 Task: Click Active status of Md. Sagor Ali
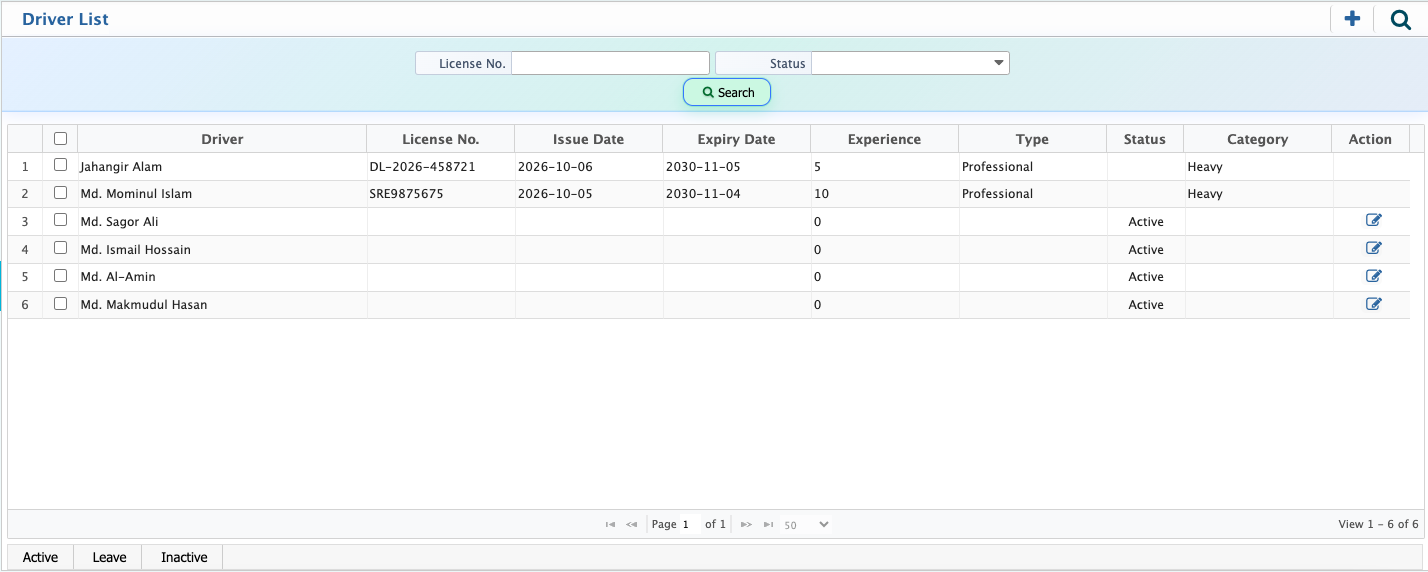coord(1146,222)
